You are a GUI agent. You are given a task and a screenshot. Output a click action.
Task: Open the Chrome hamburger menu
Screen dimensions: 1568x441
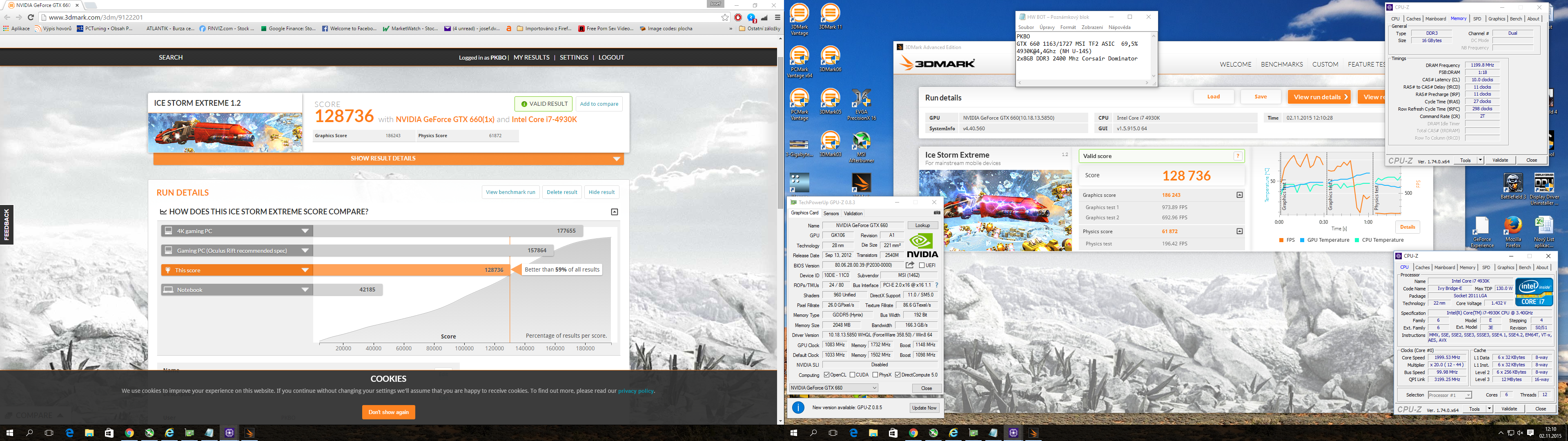[777, 17]
